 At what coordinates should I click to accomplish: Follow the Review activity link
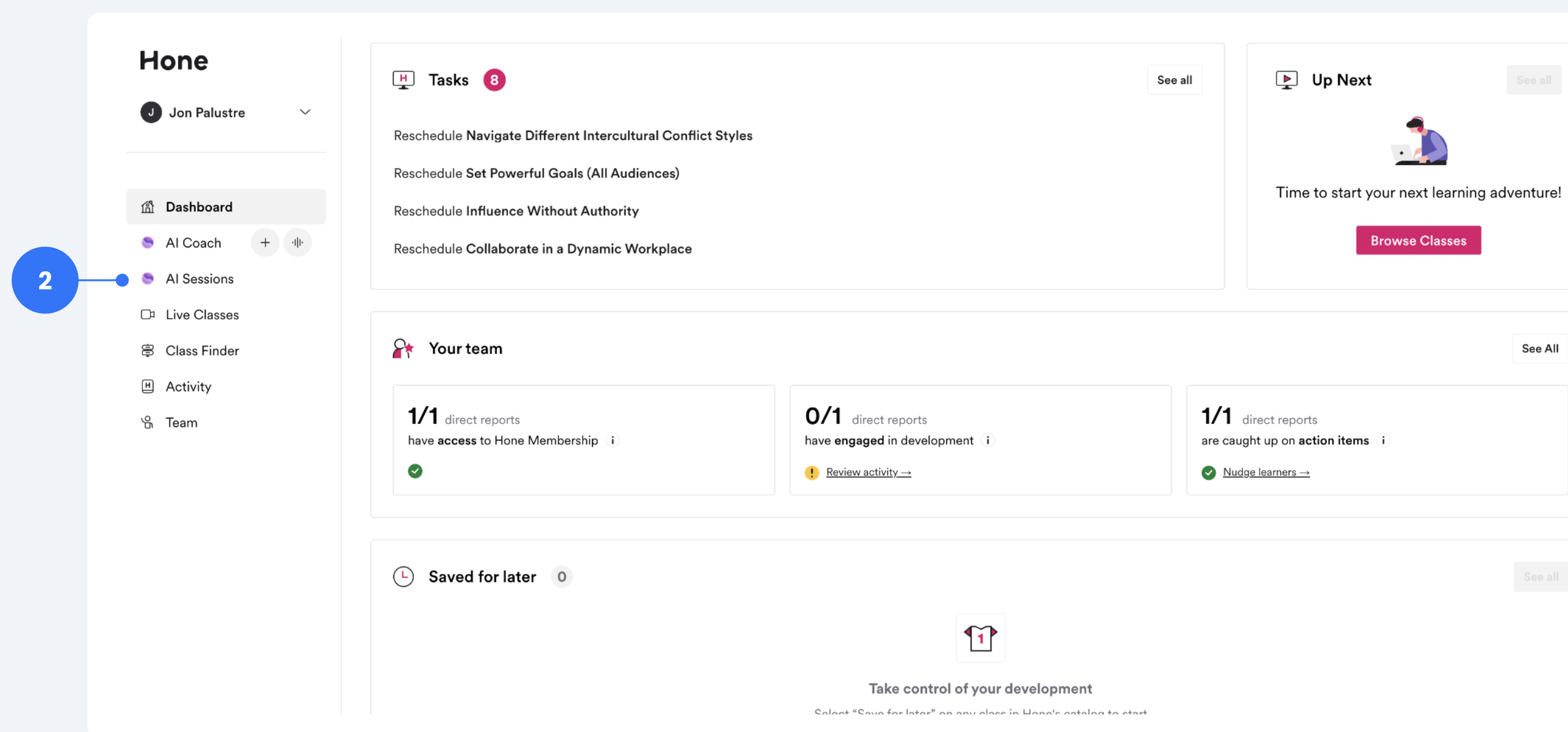(867, 472)
